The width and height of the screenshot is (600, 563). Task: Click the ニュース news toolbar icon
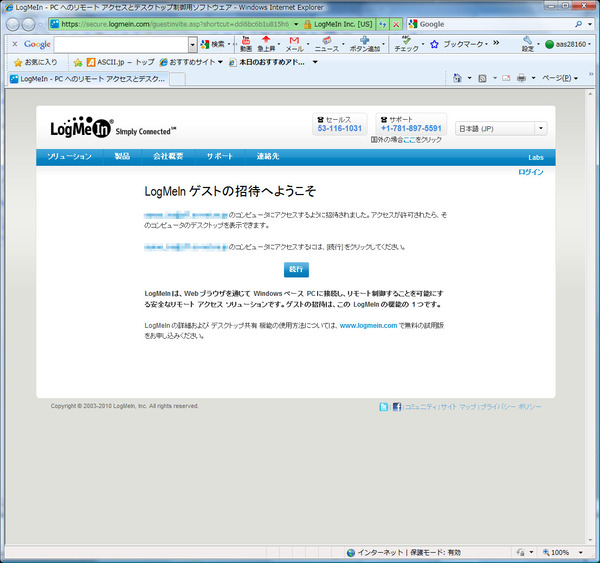[326, 43]
